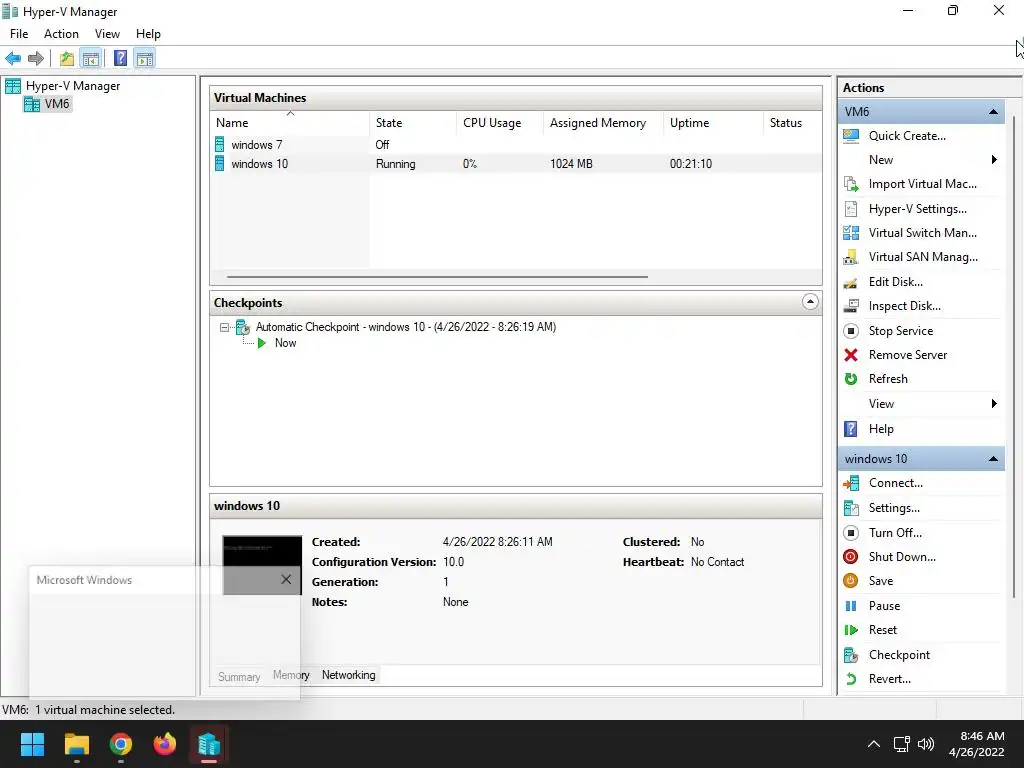This screenshot has width=1024, height=768.
Task: Close the Microsoft Windows notification popup
Action: tap(286, 579)
